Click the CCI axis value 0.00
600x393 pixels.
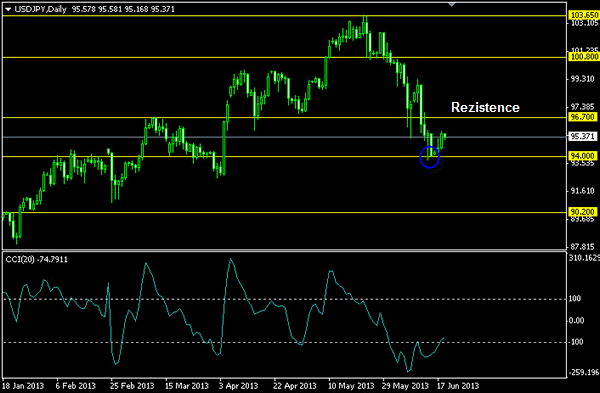pos(576,321)
